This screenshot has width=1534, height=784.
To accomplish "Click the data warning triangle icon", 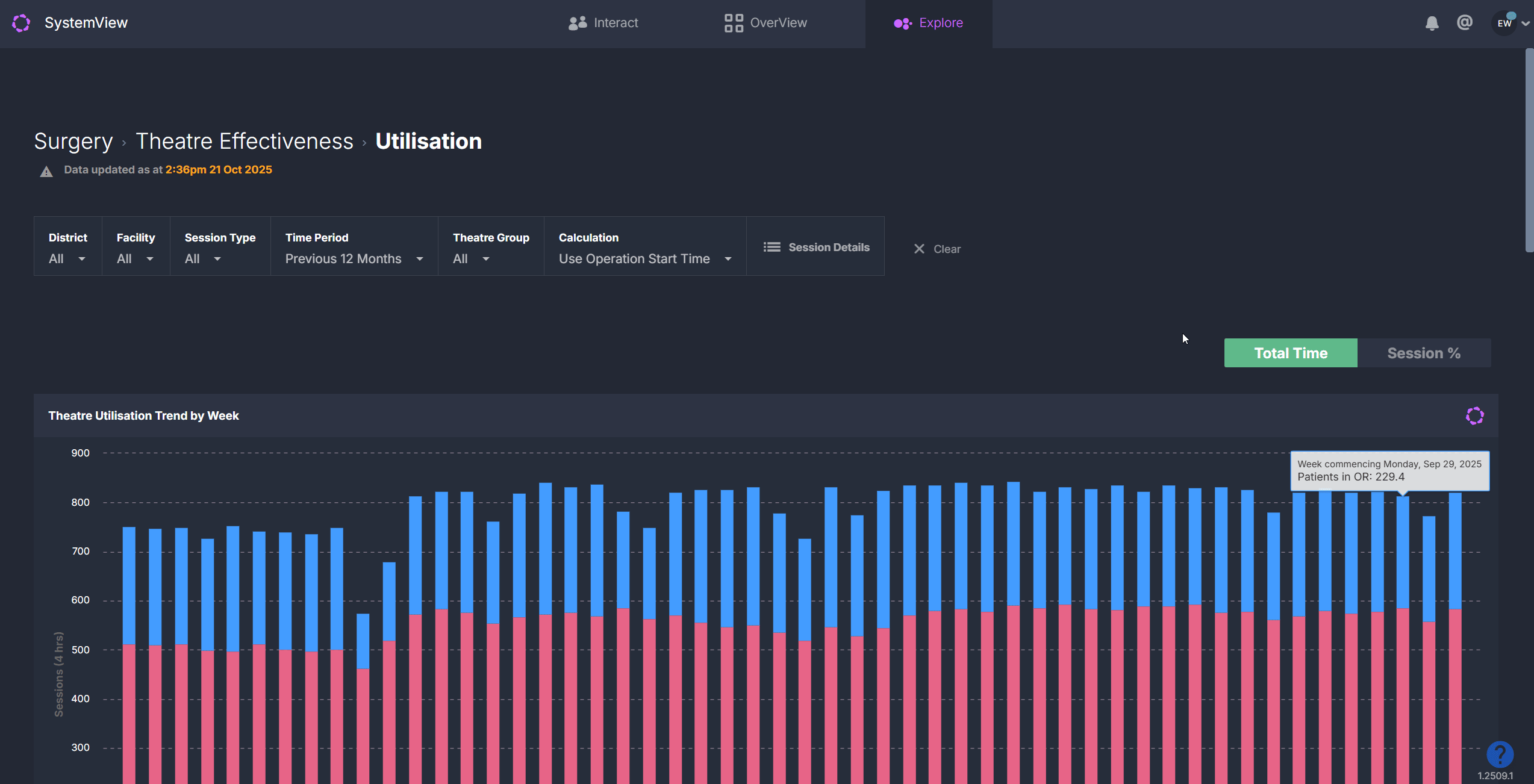I will pyautogui.click(x=46, y=172).
